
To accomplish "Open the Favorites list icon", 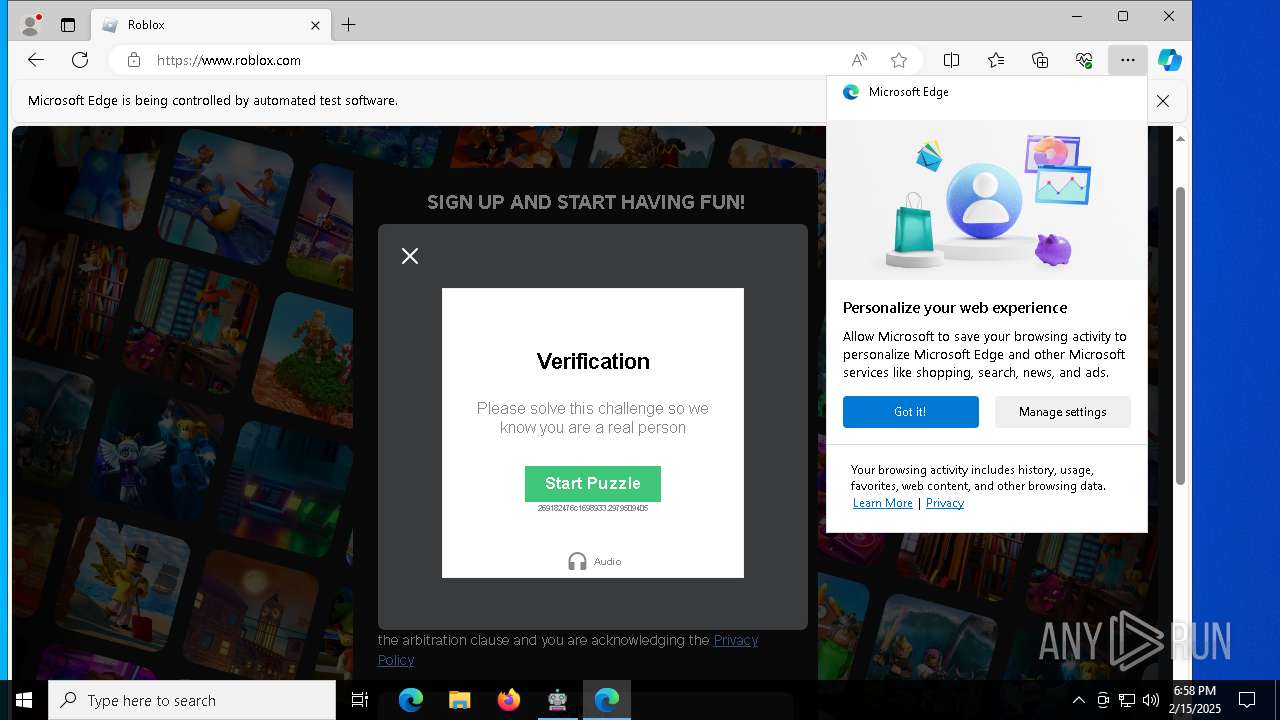I will (996, 60).
